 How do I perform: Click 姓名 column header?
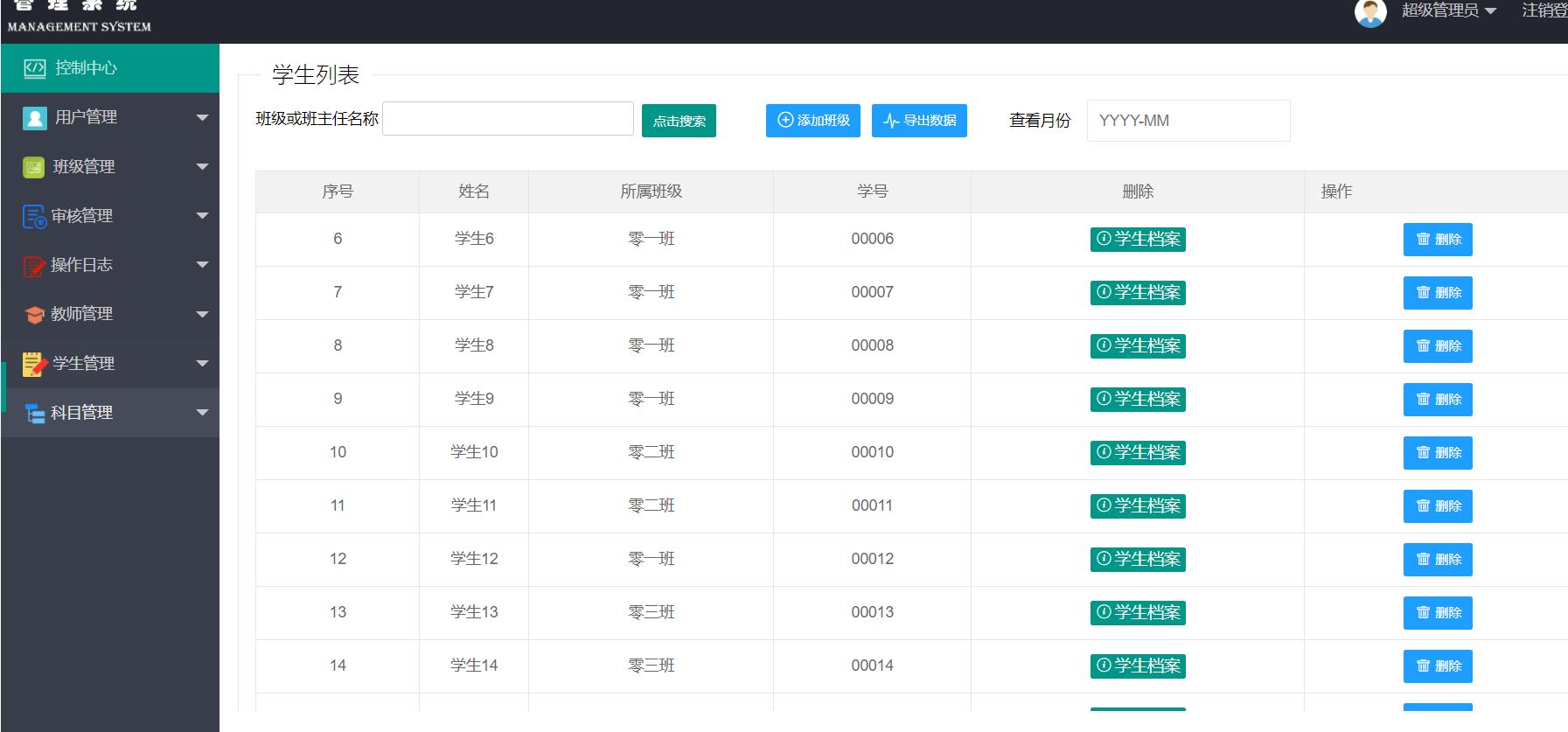point(474,192)
